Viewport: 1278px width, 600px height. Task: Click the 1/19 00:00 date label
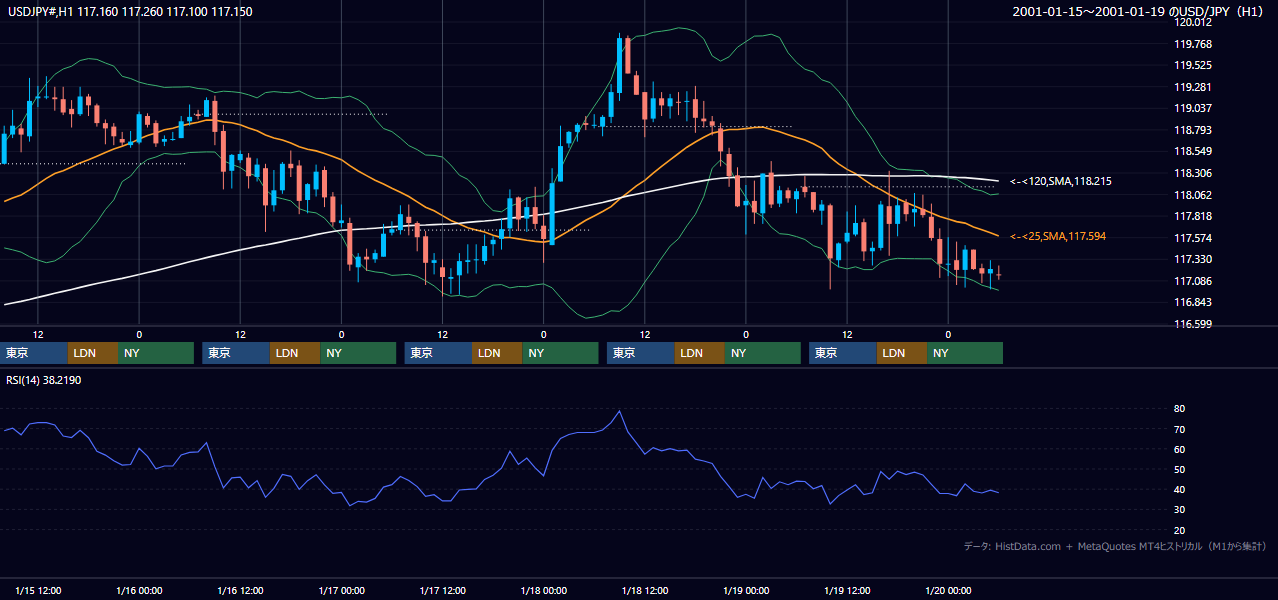click(746, 590)
